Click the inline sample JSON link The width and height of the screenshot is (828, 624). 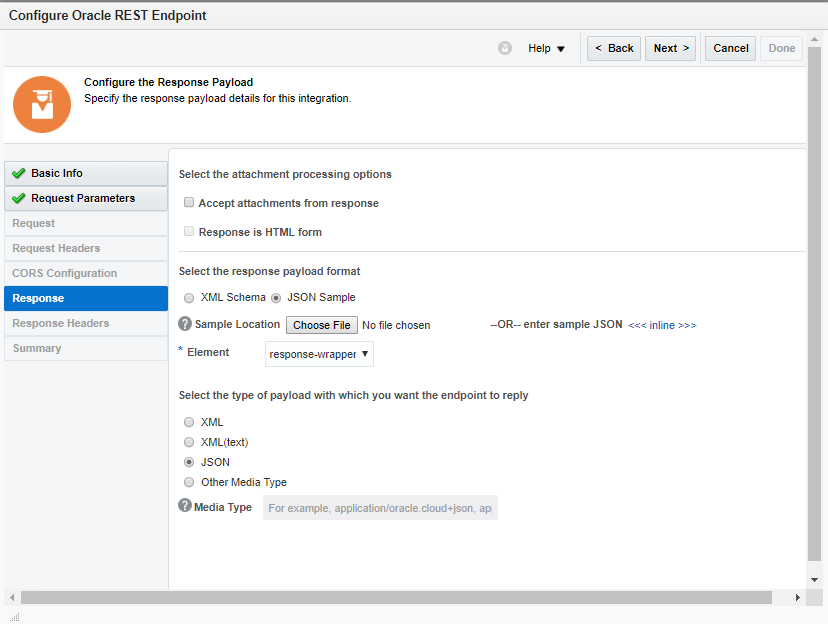[x=662, y=325]
